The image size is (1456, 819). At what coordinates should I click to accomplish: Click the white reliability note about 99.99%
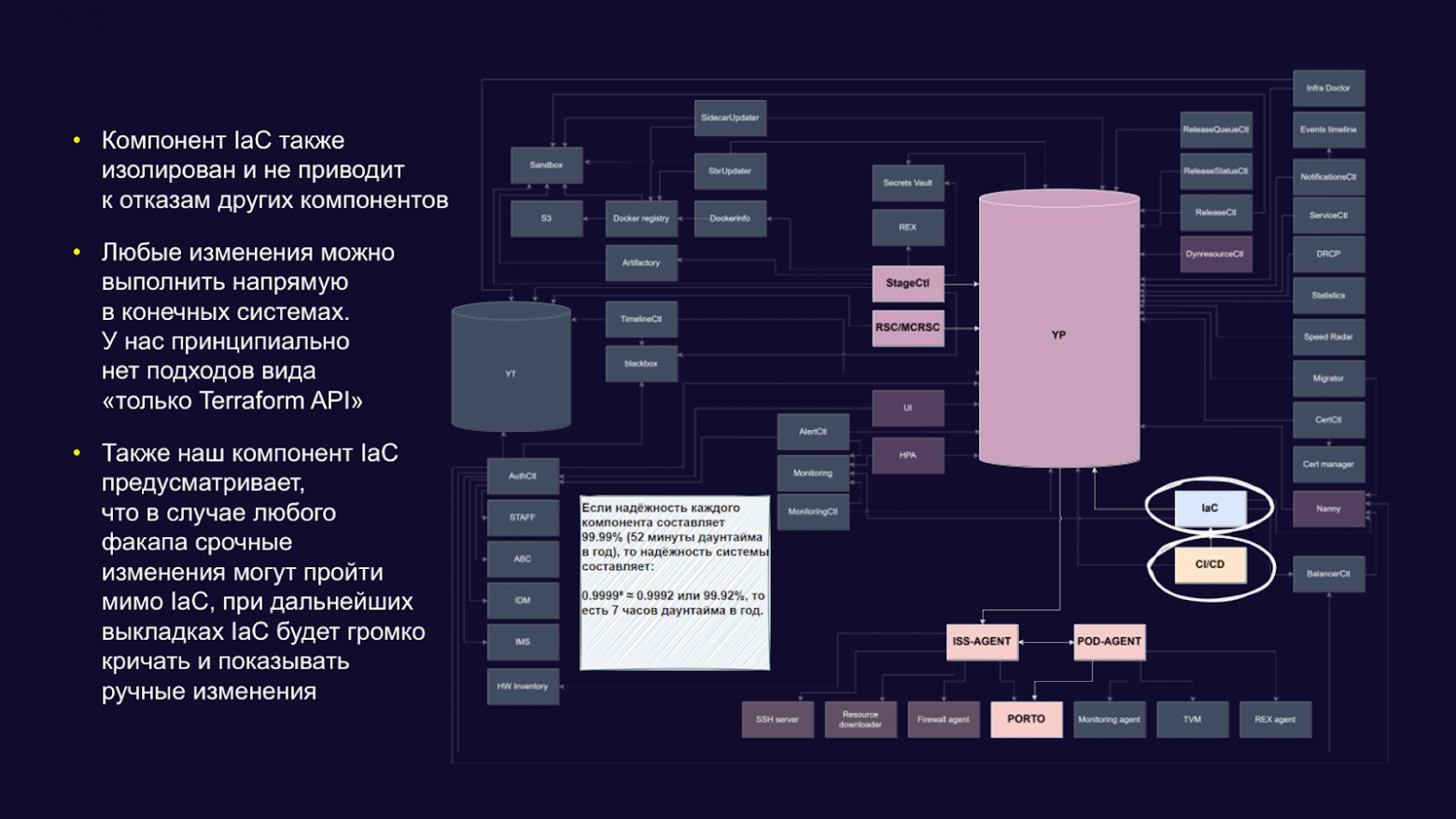(x=675, y=583)
